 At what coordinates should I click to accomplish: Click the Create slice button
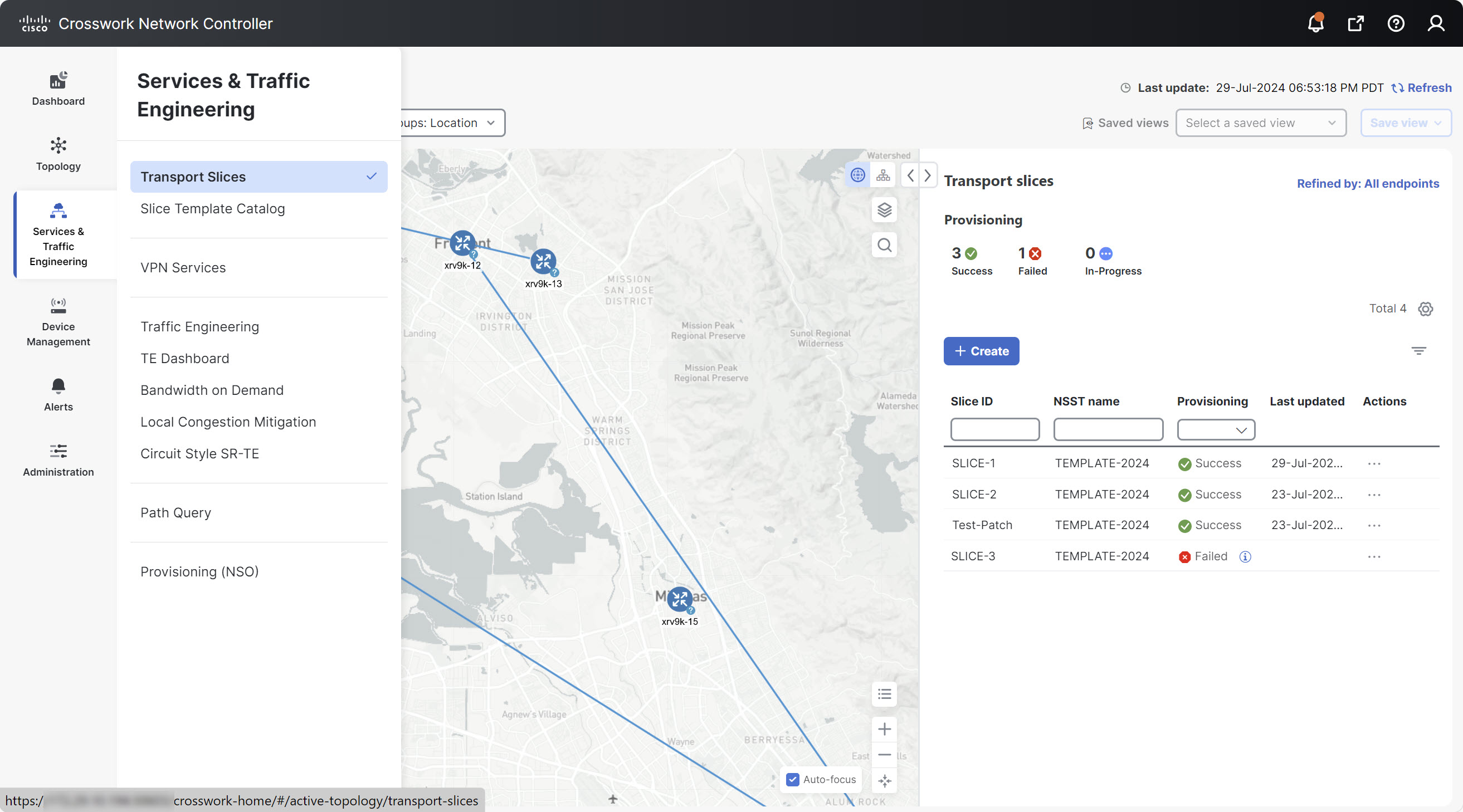pos(981,351)
